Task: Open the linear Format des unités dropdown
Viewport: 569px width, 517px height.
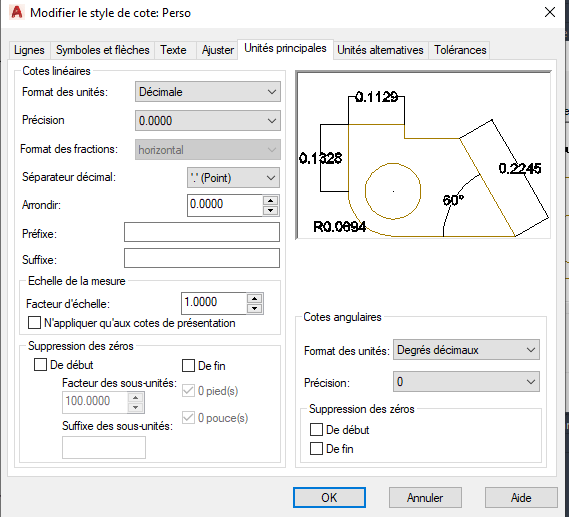Action: click(x=208, y=92)
